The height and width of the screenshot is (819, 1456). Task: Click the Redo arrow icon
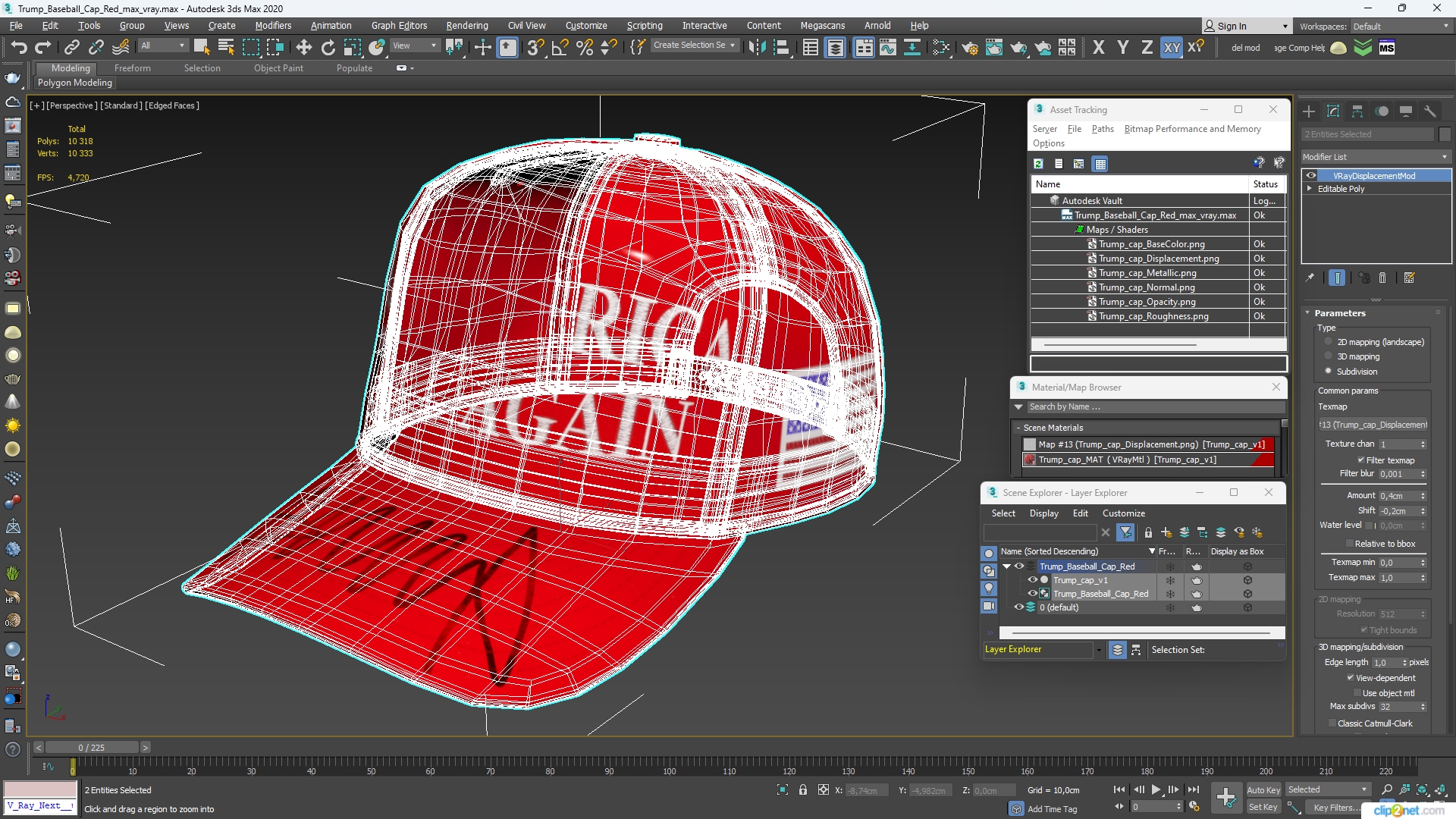pos(43,47)
